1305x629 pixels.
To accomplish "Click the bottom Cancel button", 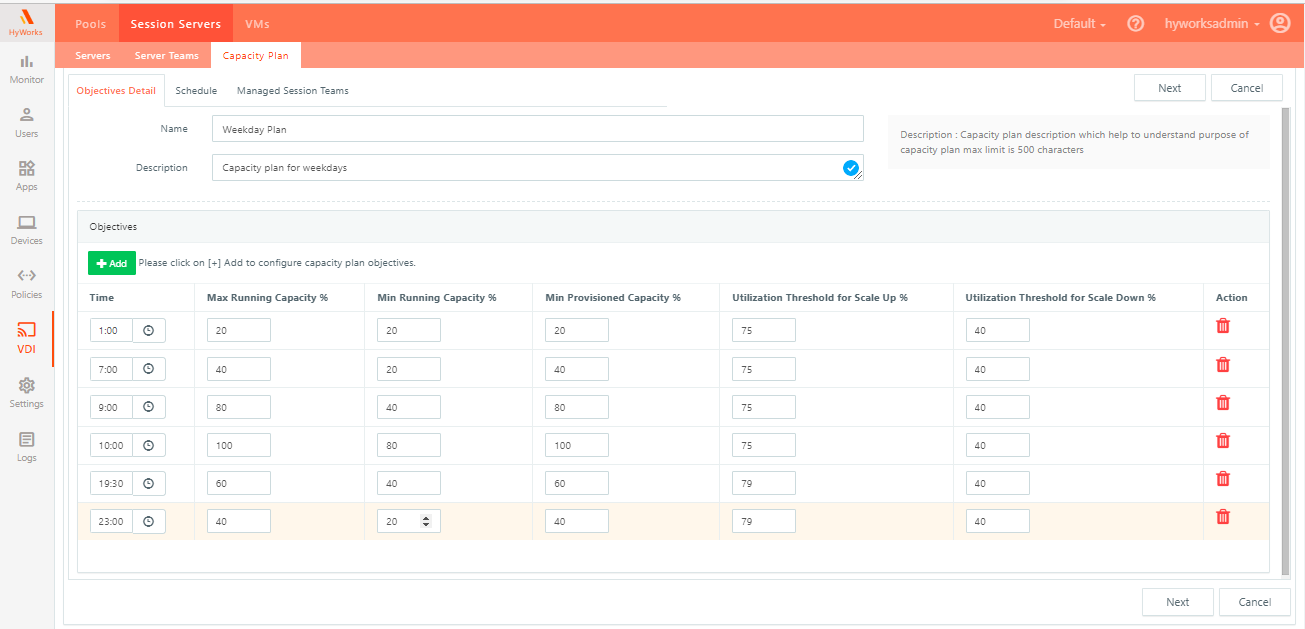I will tap(1254, 602).
